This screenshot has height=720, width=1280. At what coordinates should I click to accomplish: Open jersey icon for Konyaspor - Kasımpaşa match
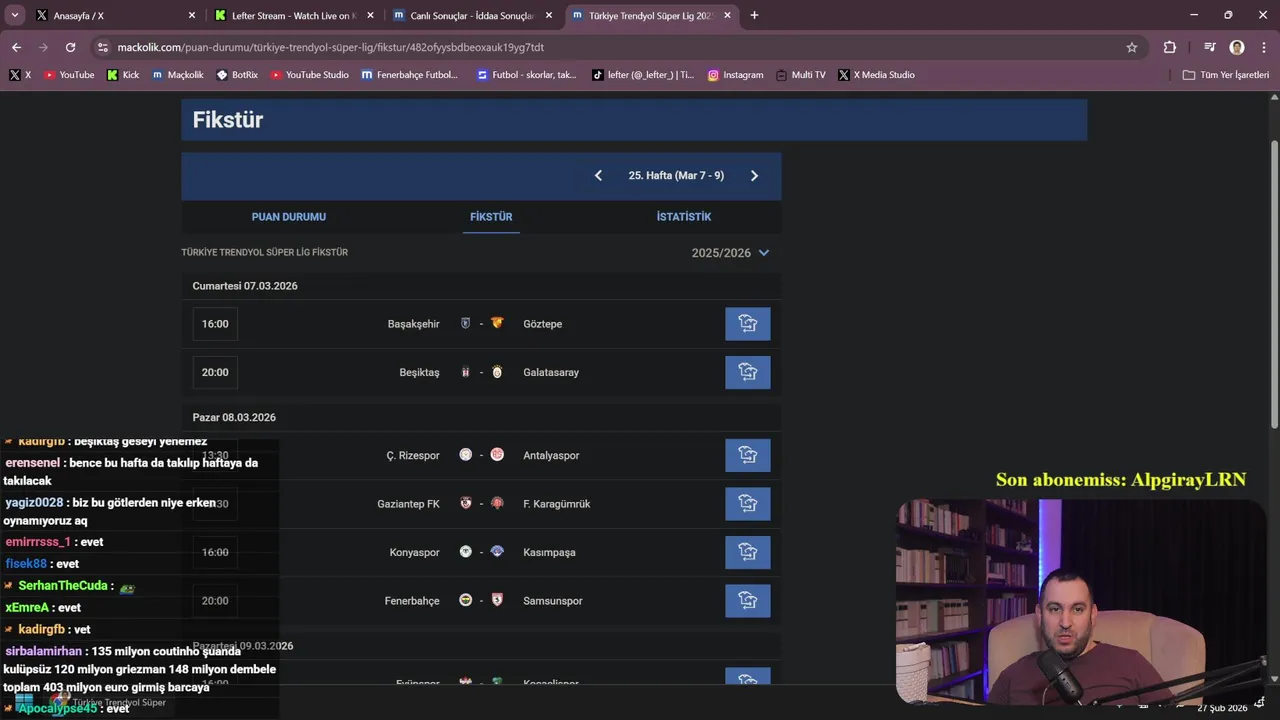point(747,552)
